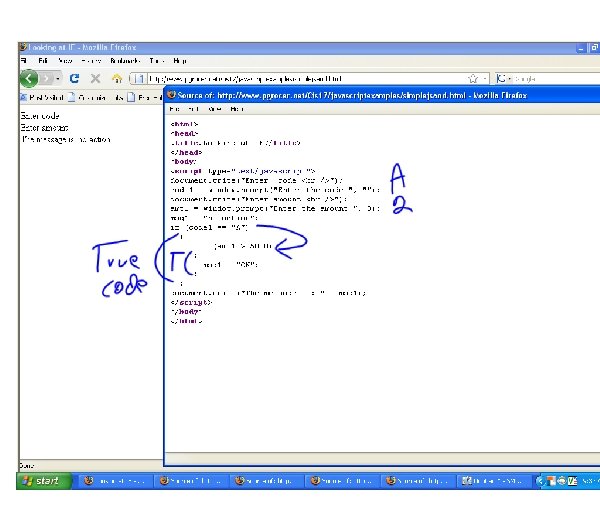600x512 pixels.
Task: Bookmark this page with the star icon
Action: click(x=473, y=79)
